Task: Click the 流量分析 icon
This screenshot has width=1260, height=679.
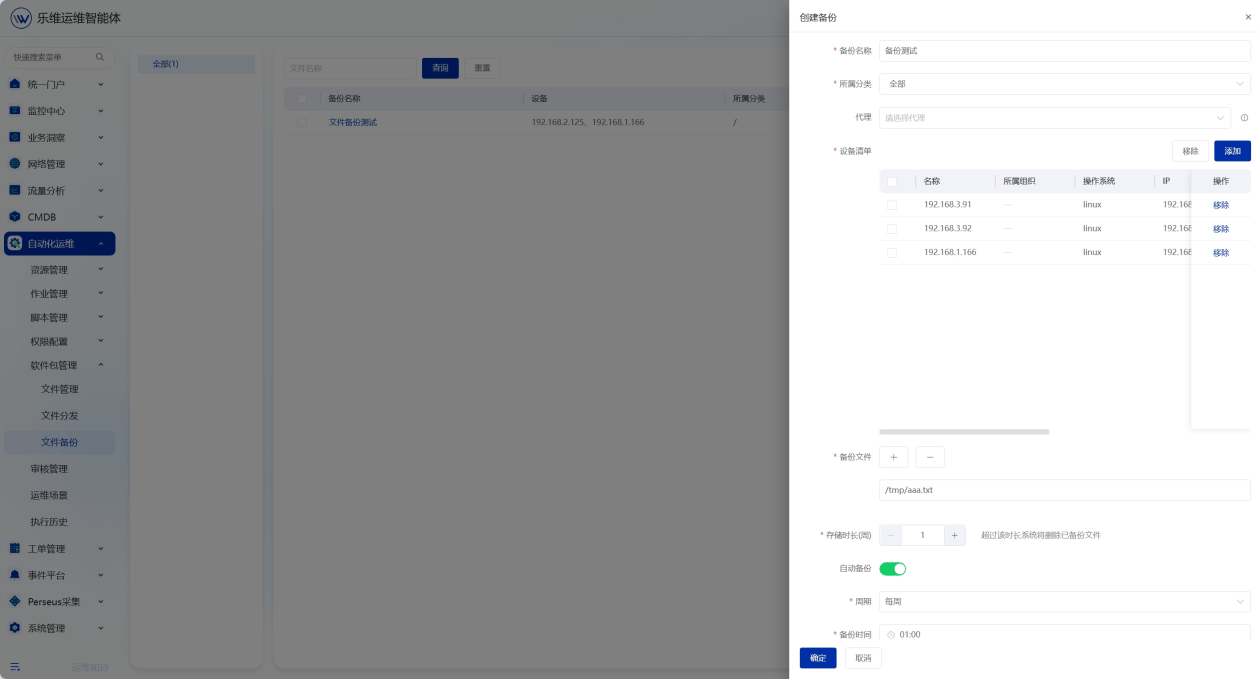Action: pos(15,190)
